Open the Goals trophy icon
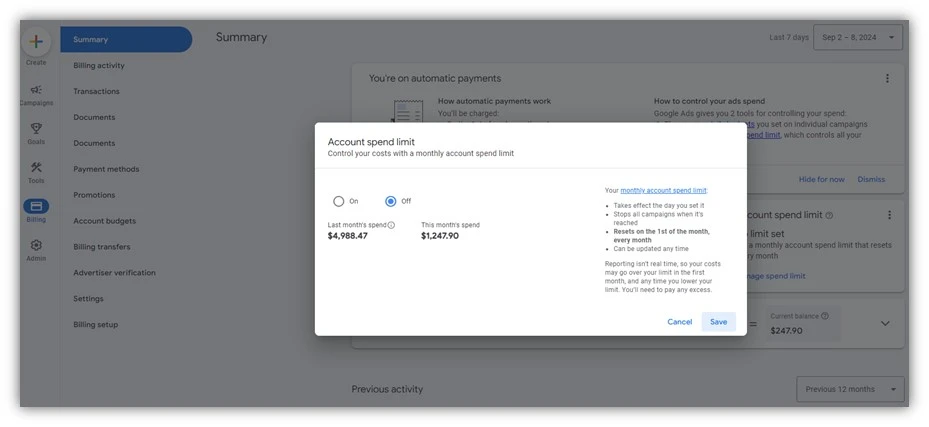This screenshot has width=929, height=427. [x=36, y=129]
